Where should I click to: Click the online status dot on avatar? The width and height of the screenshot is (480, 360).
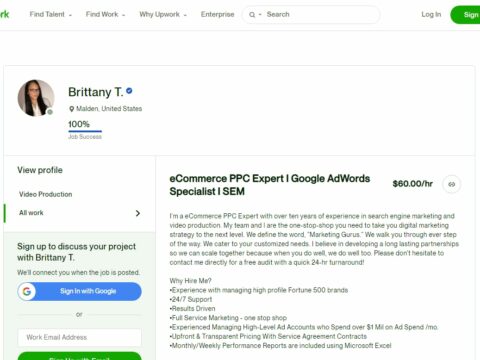tap(50, 112)
